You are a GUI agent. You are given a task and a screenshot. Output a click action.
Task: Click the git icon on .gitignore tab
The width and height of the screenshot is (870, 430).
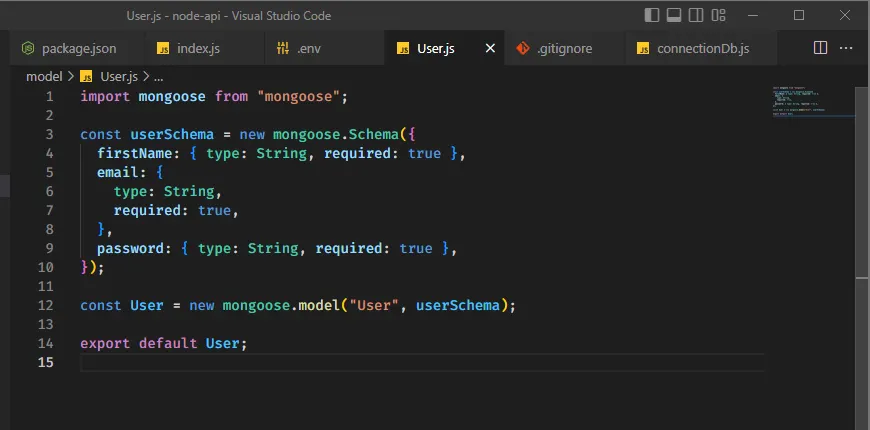(x=523, y=48)
